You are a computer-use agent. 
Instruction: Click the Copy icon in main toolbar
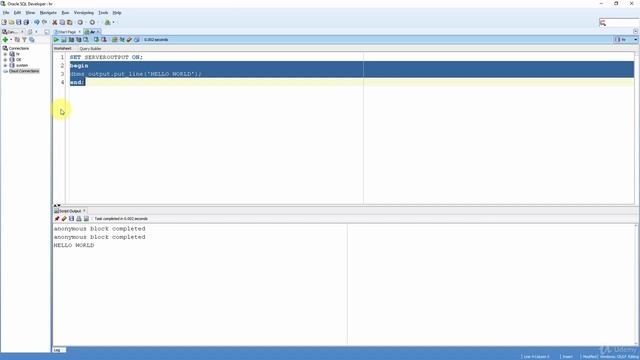tap(62, 22)
